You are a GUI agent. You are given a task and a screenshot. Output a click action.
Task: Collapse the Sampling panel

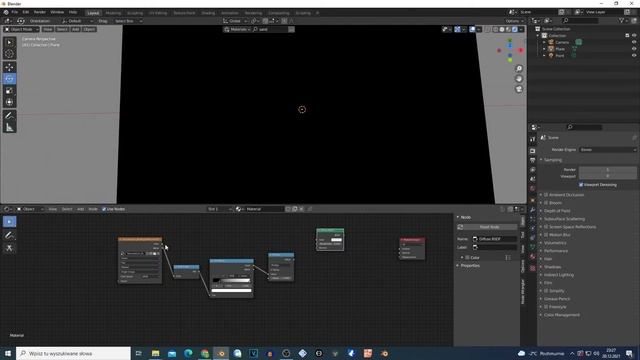553,160
